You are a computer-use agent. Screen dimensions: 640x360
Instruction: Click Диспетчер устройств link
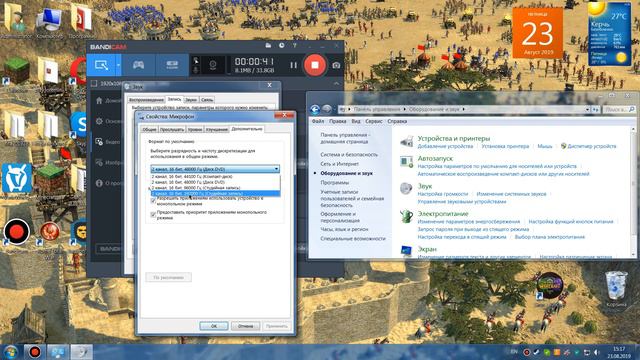pyautogui.click(x=591, y=146)
